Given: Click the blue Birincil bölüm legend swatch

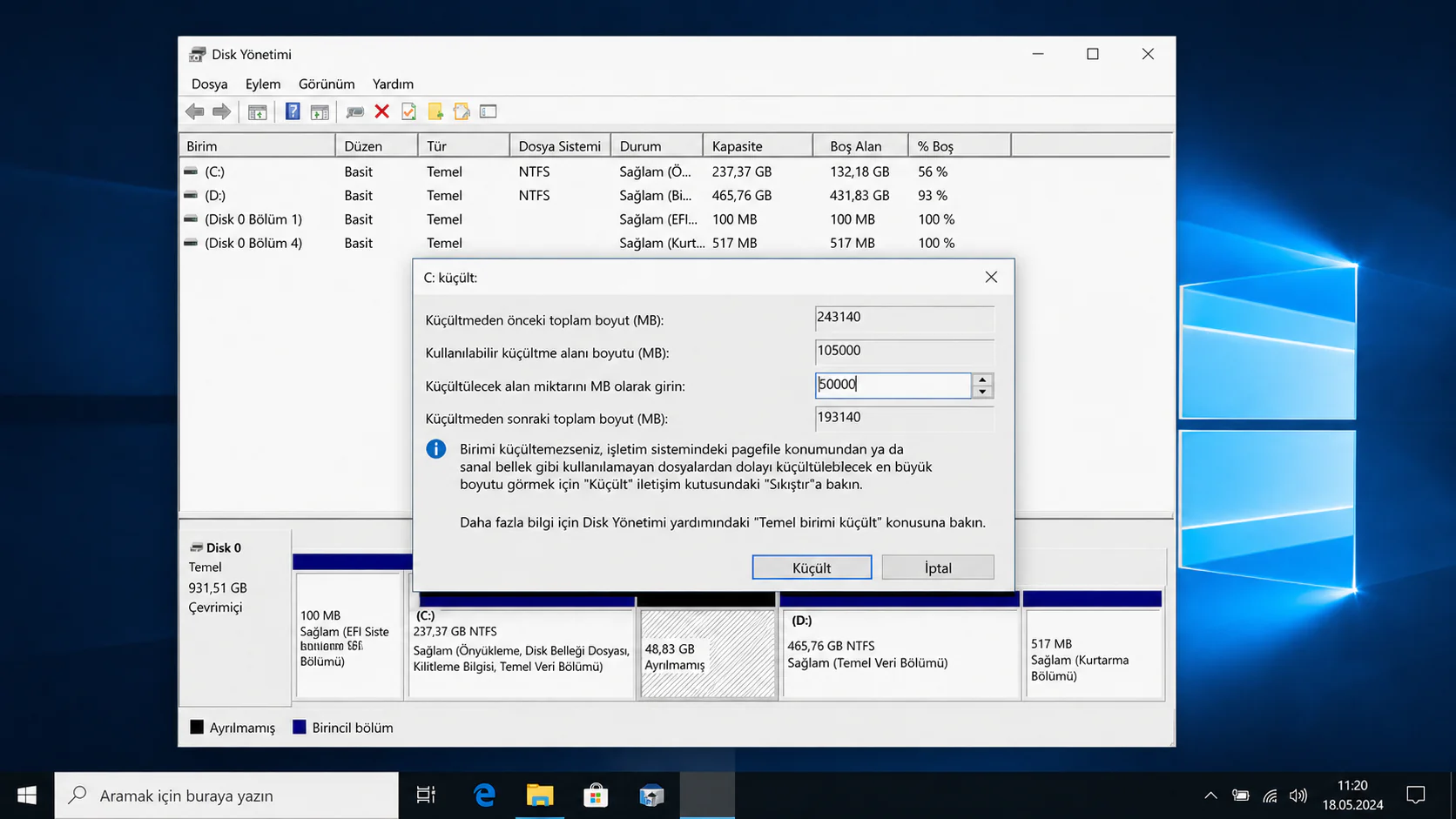Looking at the screenshot, I should point(300,727).
